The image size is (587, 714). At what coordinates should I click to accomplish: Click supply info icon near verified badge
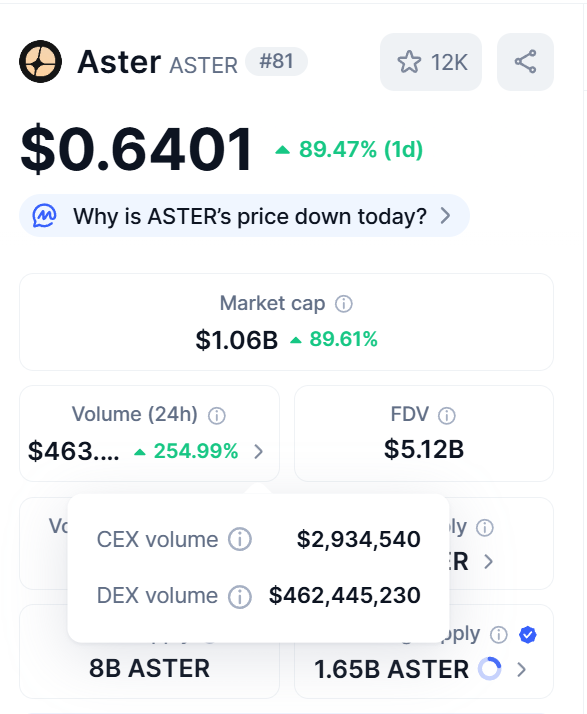point(499,634)
